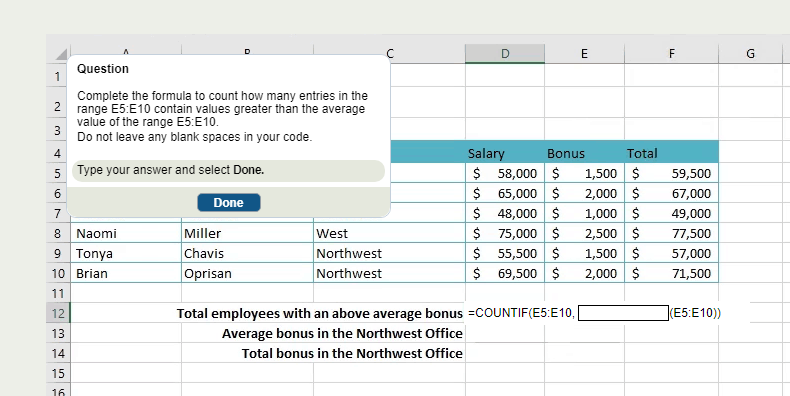The width and height of the screenshot is (790, 396).
Task: Select row 12 header
Action: (x=58, y=313)
